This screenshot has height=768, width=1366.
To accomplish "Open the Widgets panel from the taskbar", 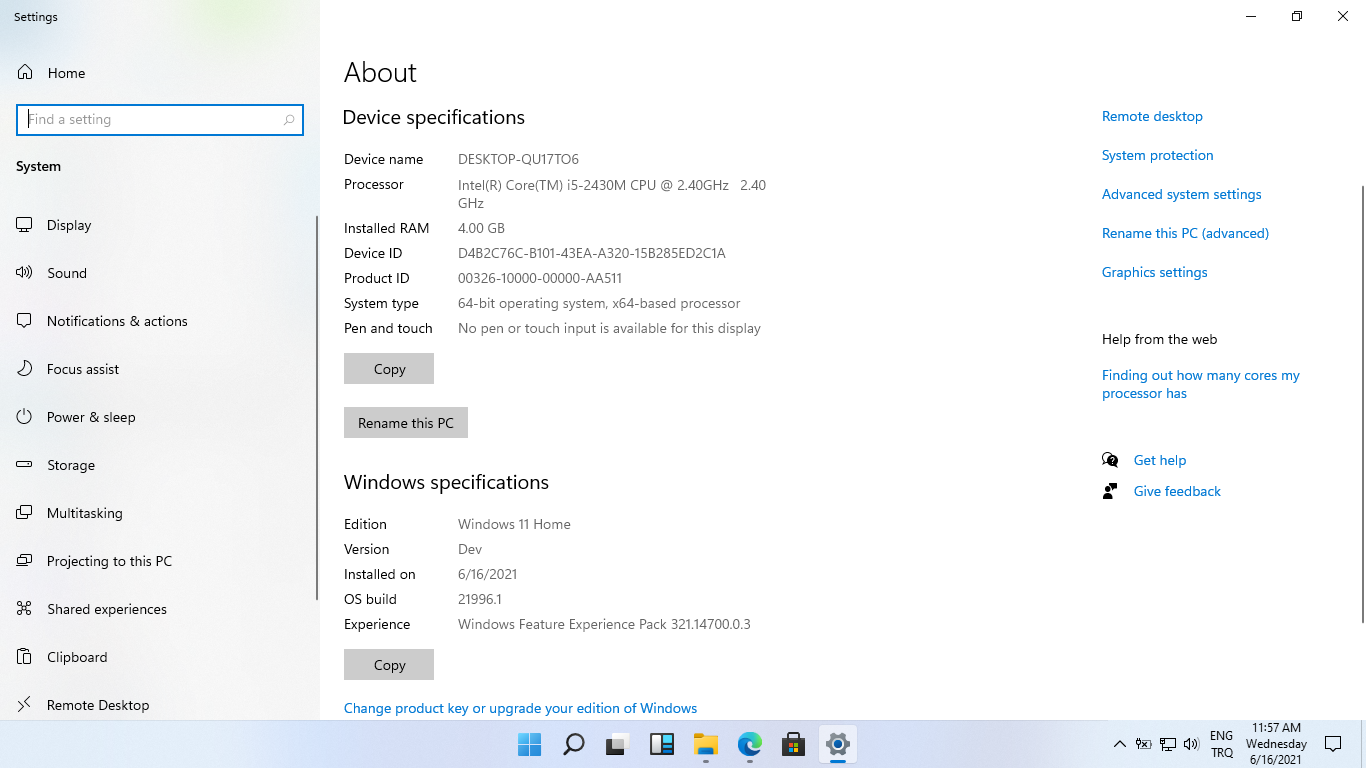I will [x=662, y=744].
